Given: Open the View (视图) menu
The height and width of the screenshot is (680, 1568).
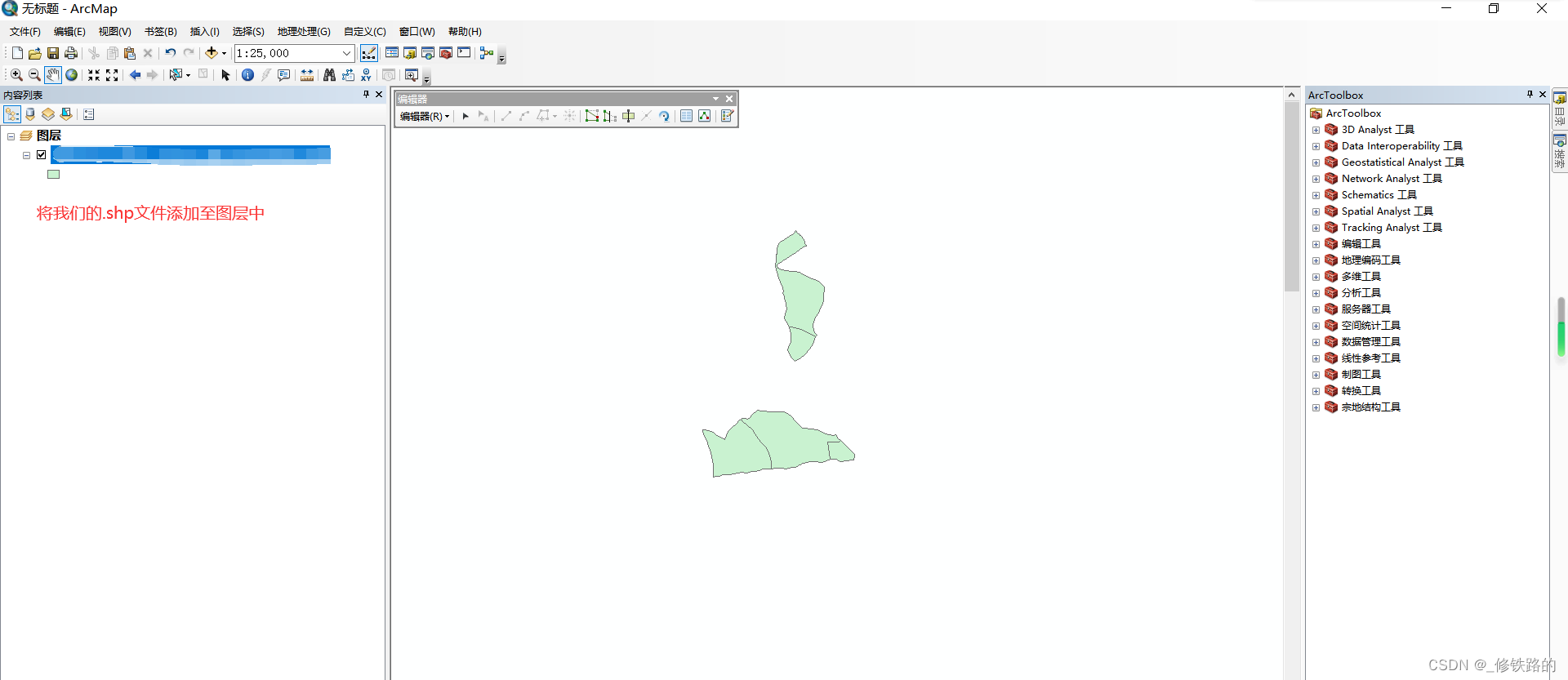Looking at the screenshot, I should point(114,32).
